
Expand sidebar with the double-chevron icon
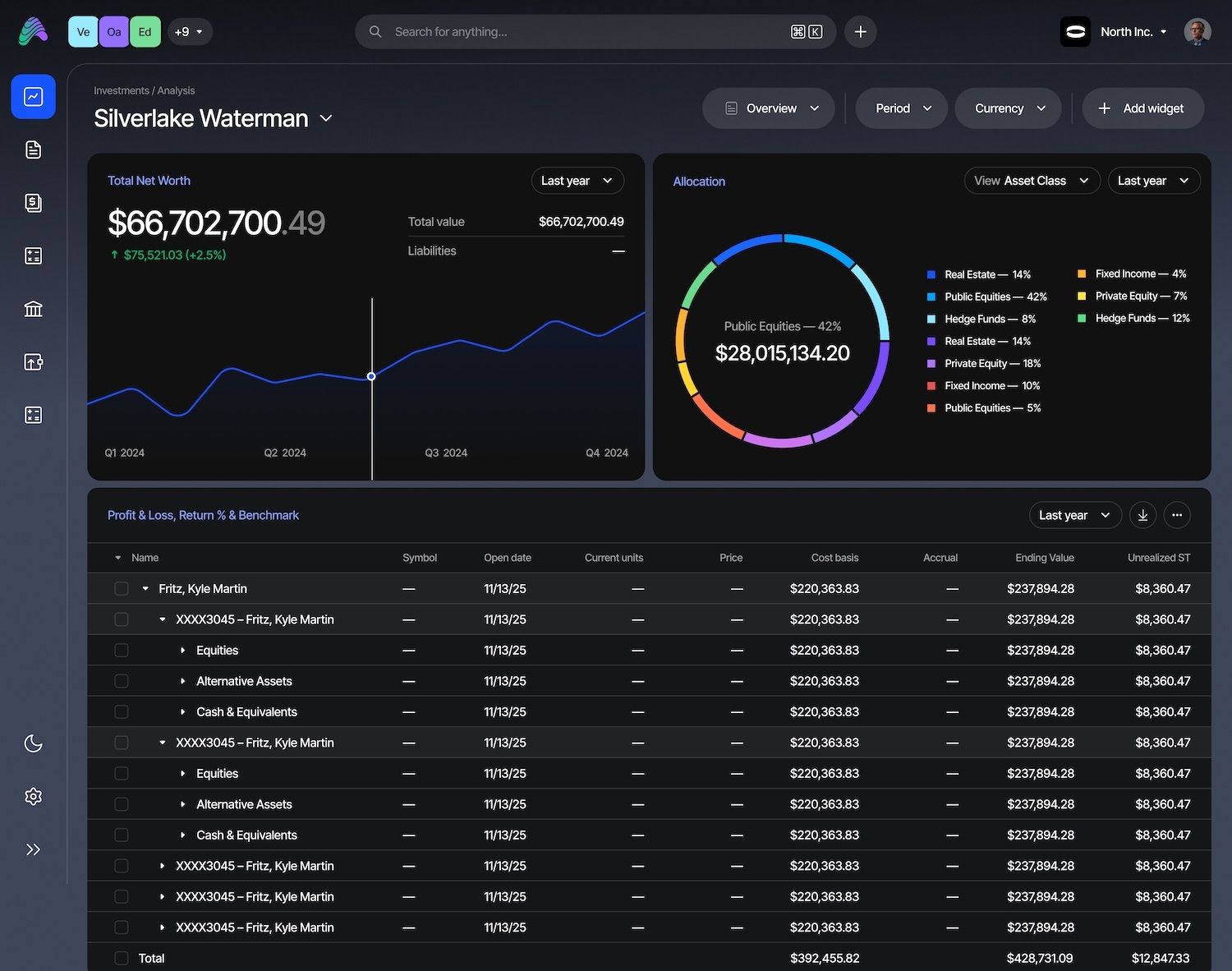(33, 849)
